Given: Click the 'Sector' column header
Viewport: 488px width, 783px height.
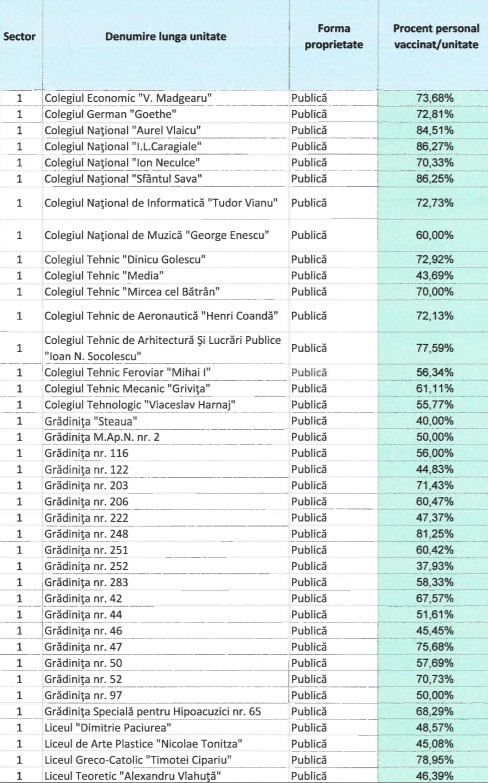Looking at the screenshot, I should (19, 36).
